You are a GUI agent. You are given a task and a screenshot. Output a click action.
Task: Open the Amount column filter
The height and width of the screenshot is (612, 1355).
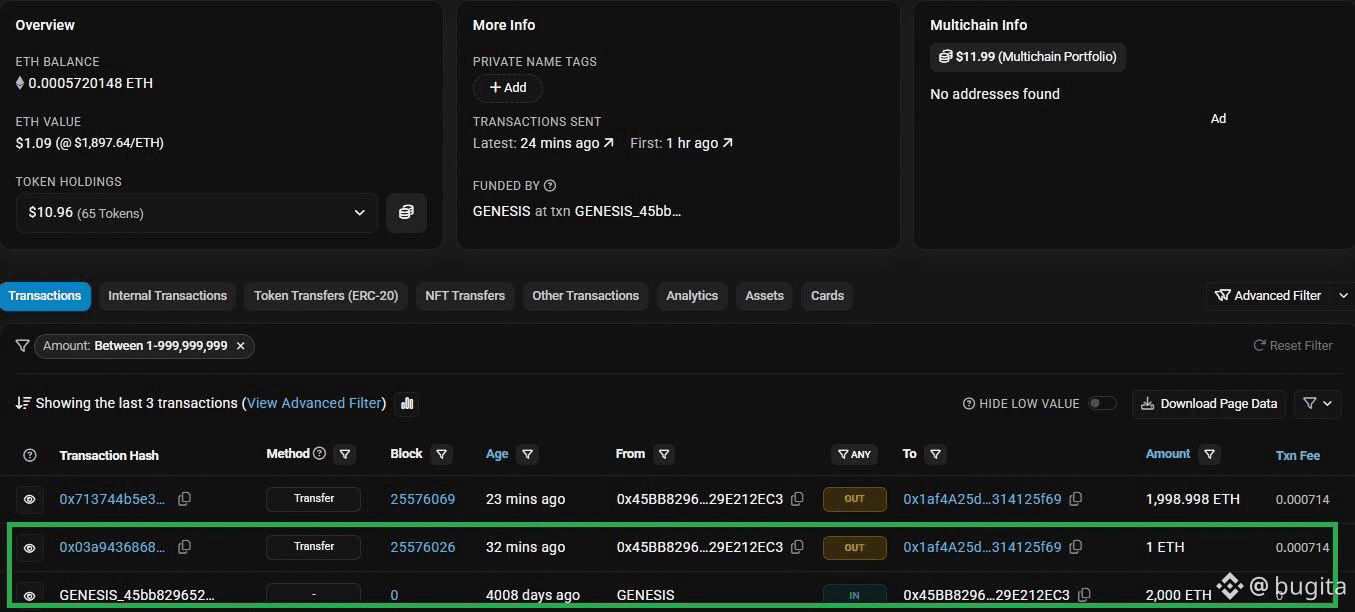1210,454
